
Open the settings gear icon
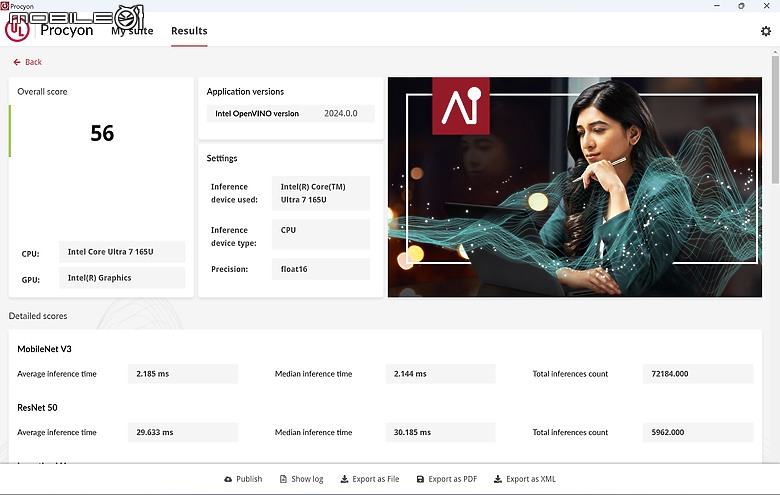[766, 31]
